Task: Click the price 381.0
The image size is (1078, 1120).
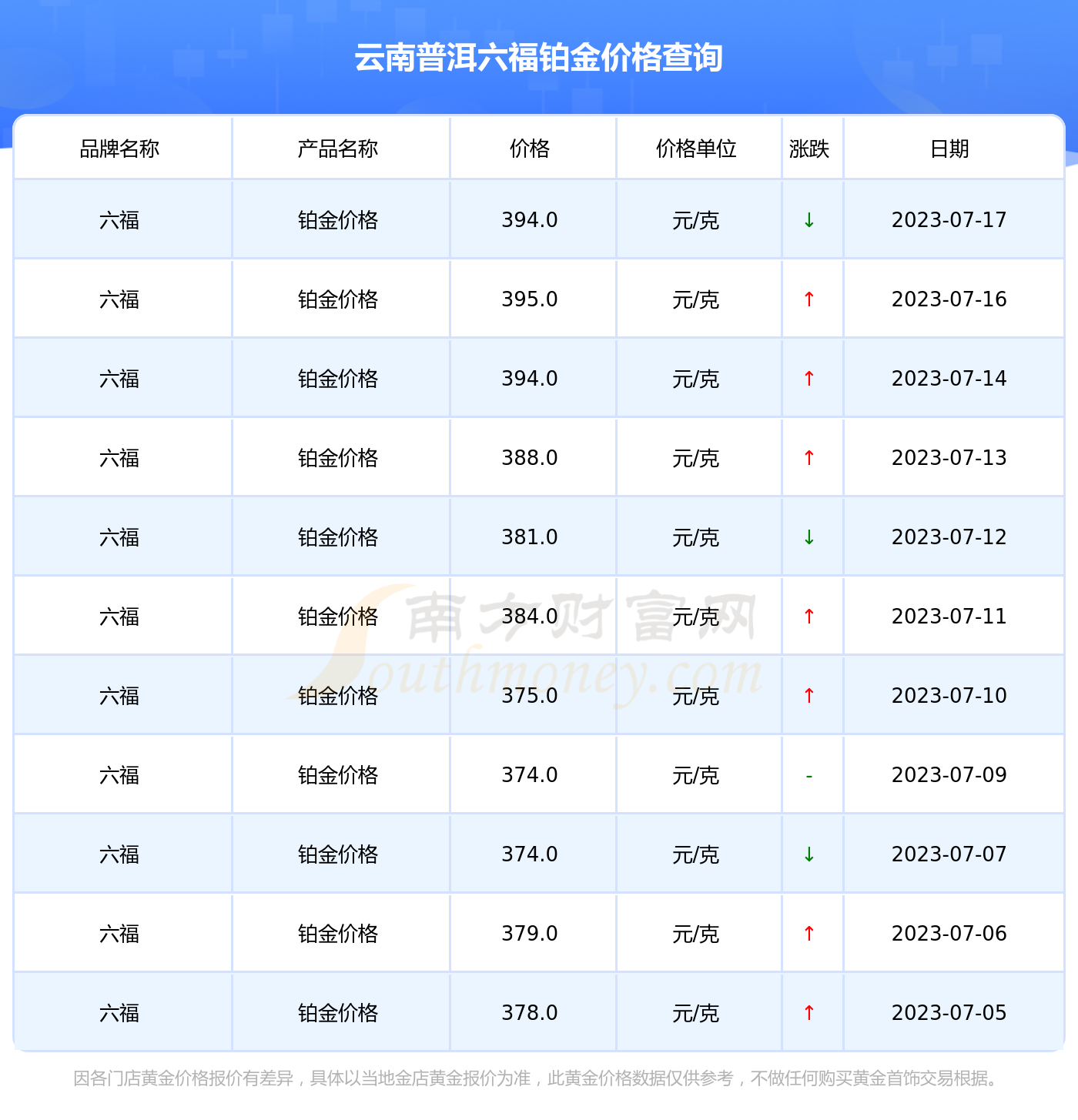Action: 530,537
